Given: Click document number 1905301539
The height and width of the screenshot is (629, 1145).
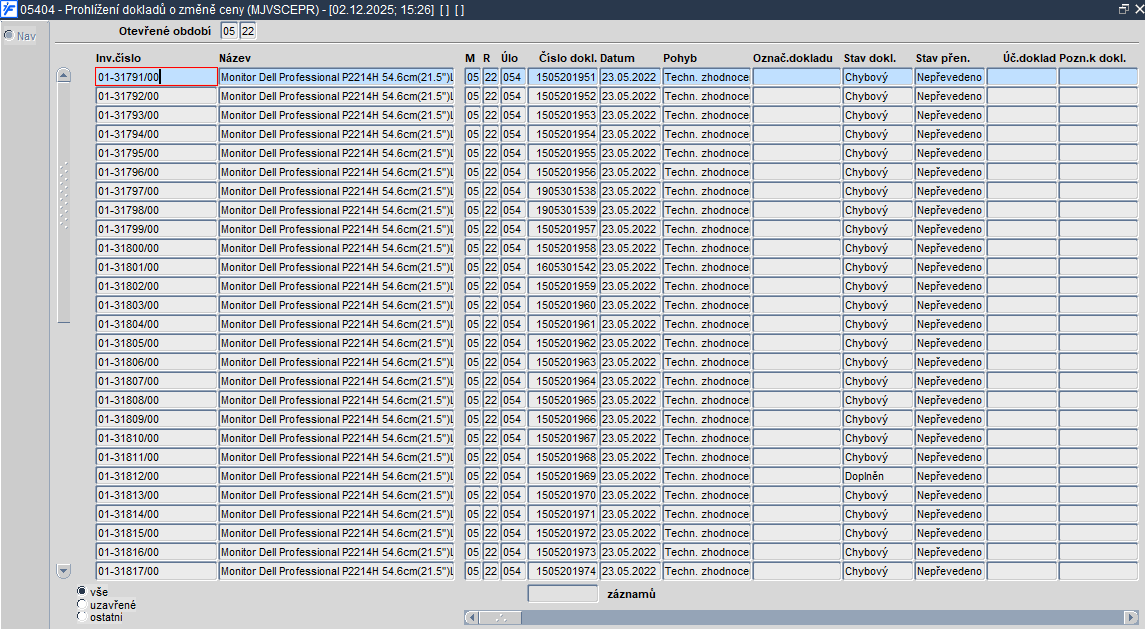Looking at the screenshot, I should [563, 210].
